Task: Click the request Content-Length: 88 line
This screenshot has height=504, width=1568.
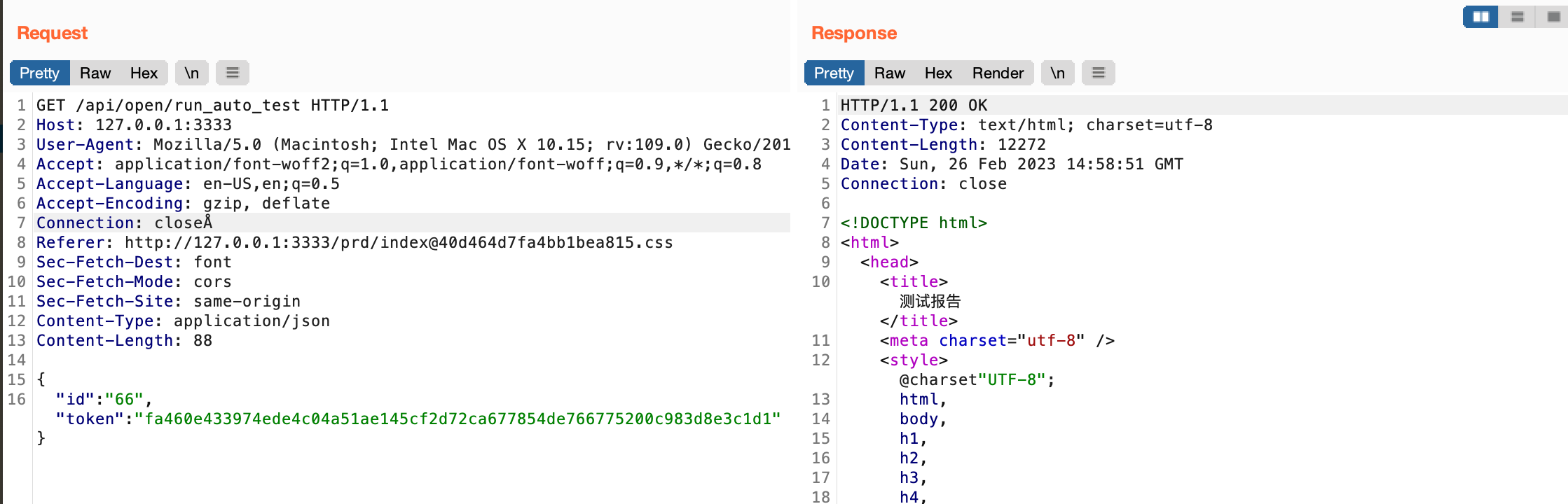Action: pos(124,340)
